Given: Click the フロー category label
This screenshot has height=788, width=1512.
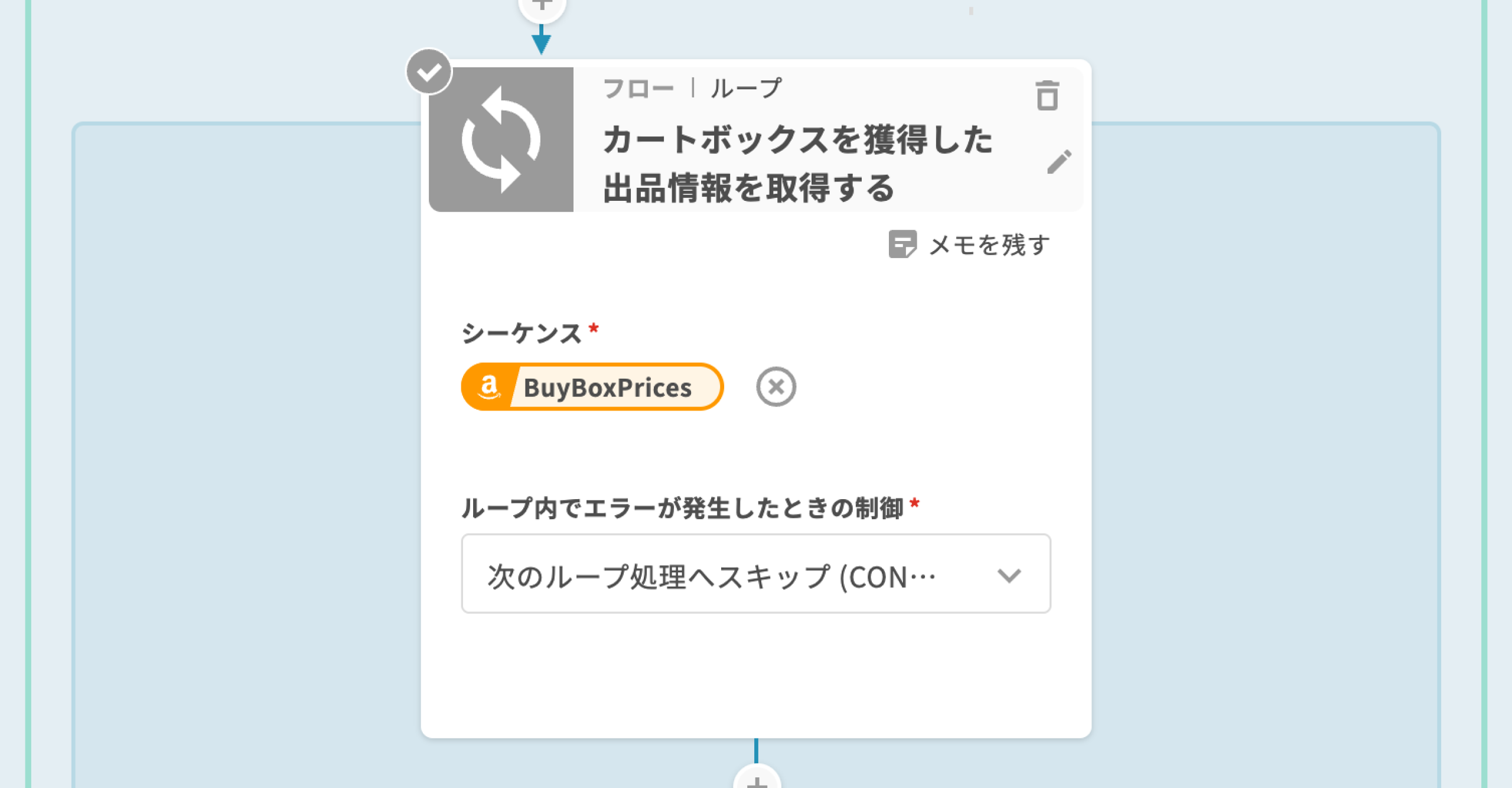Looking at the screenshot, I should click(x=638, y=89).
